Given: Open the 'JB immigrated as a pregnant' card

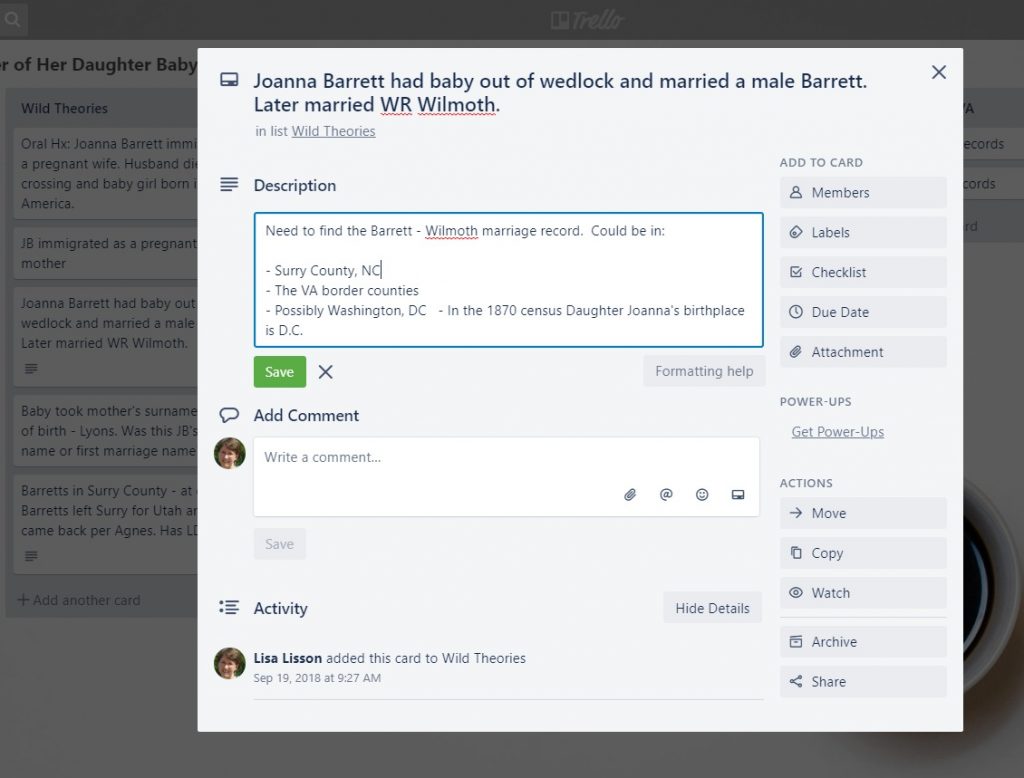Looking at the screenshot, I should (106, 253).
